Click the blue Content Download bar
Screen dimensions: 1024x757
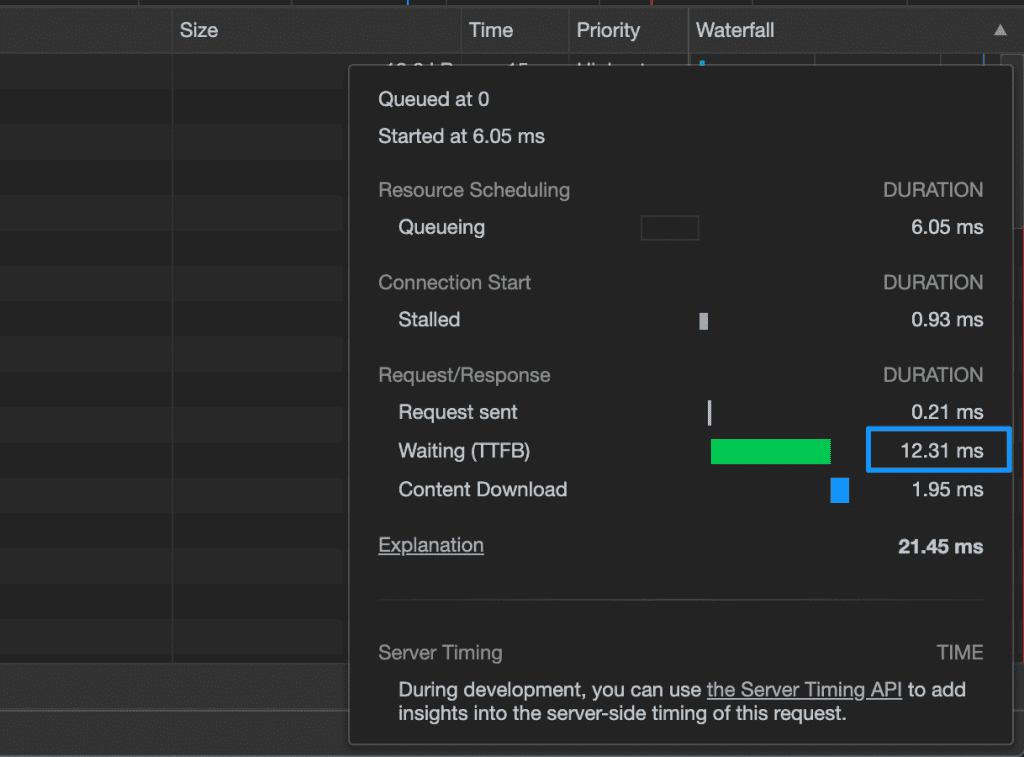(839, 490)
